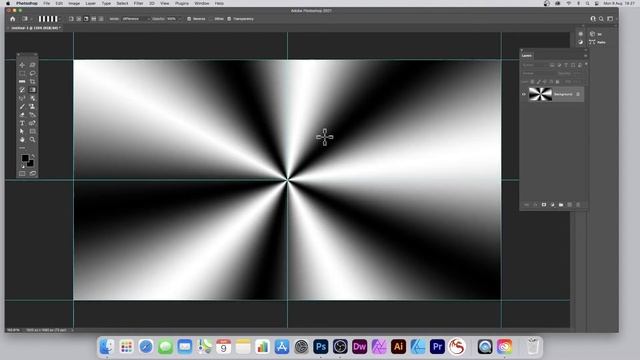Select the Move tool
Screen dimensions: 640x360
[22, 65]
